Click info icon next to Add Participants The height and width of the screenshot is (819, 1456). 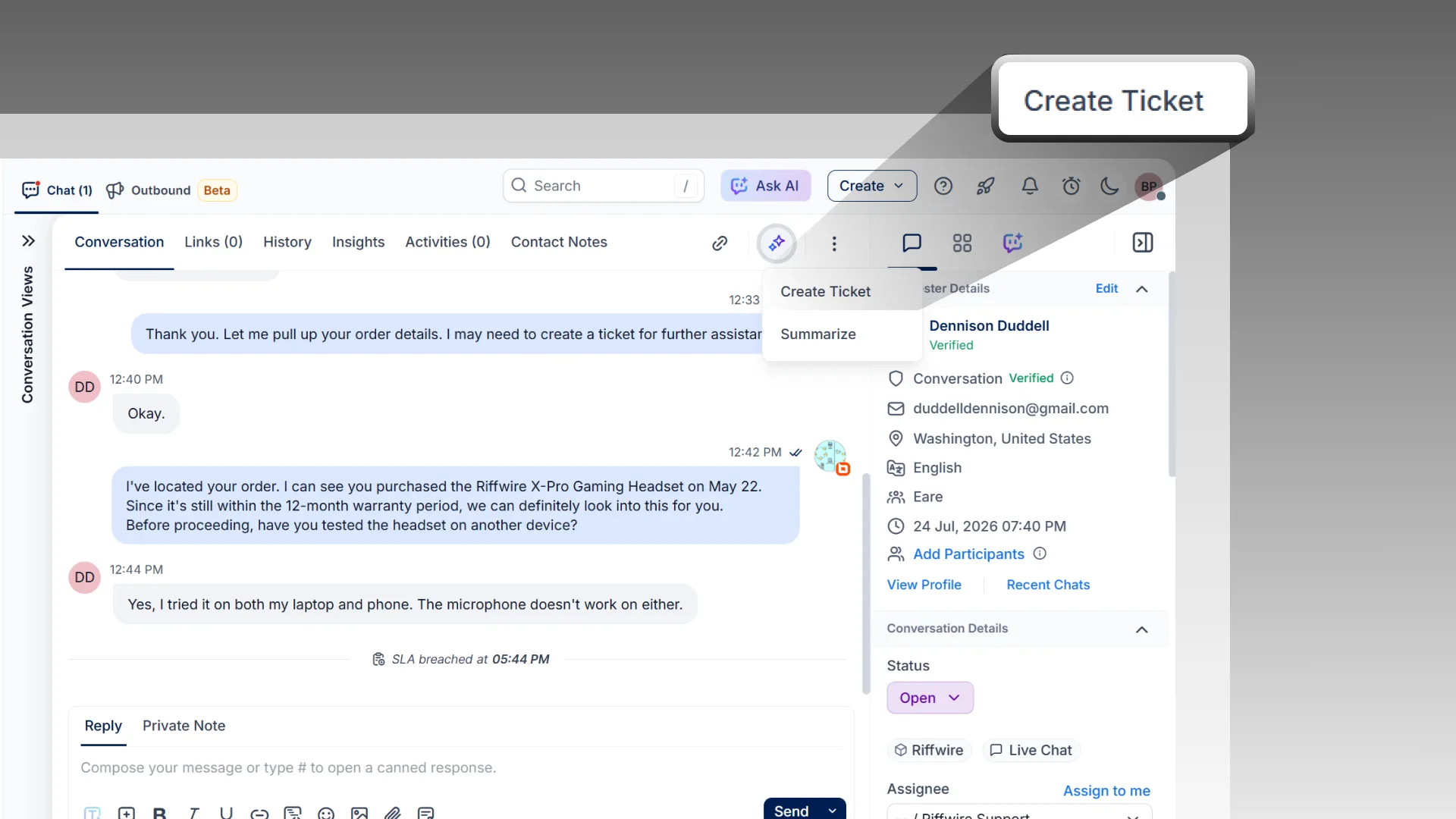point(1040,554)
